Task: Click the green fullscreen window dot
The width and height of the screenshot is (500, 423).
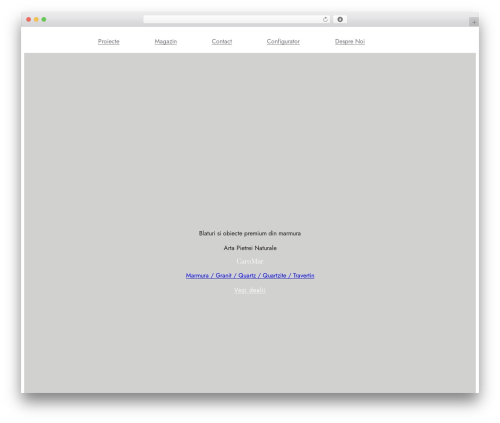Action: (44, 19)
